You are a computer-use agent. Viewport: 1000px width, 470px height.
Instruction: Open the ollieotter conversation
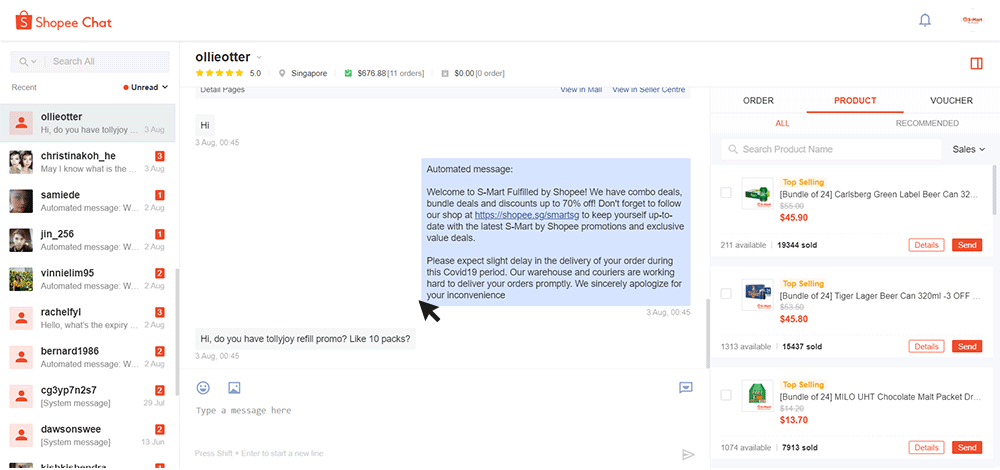click(89, 122)
